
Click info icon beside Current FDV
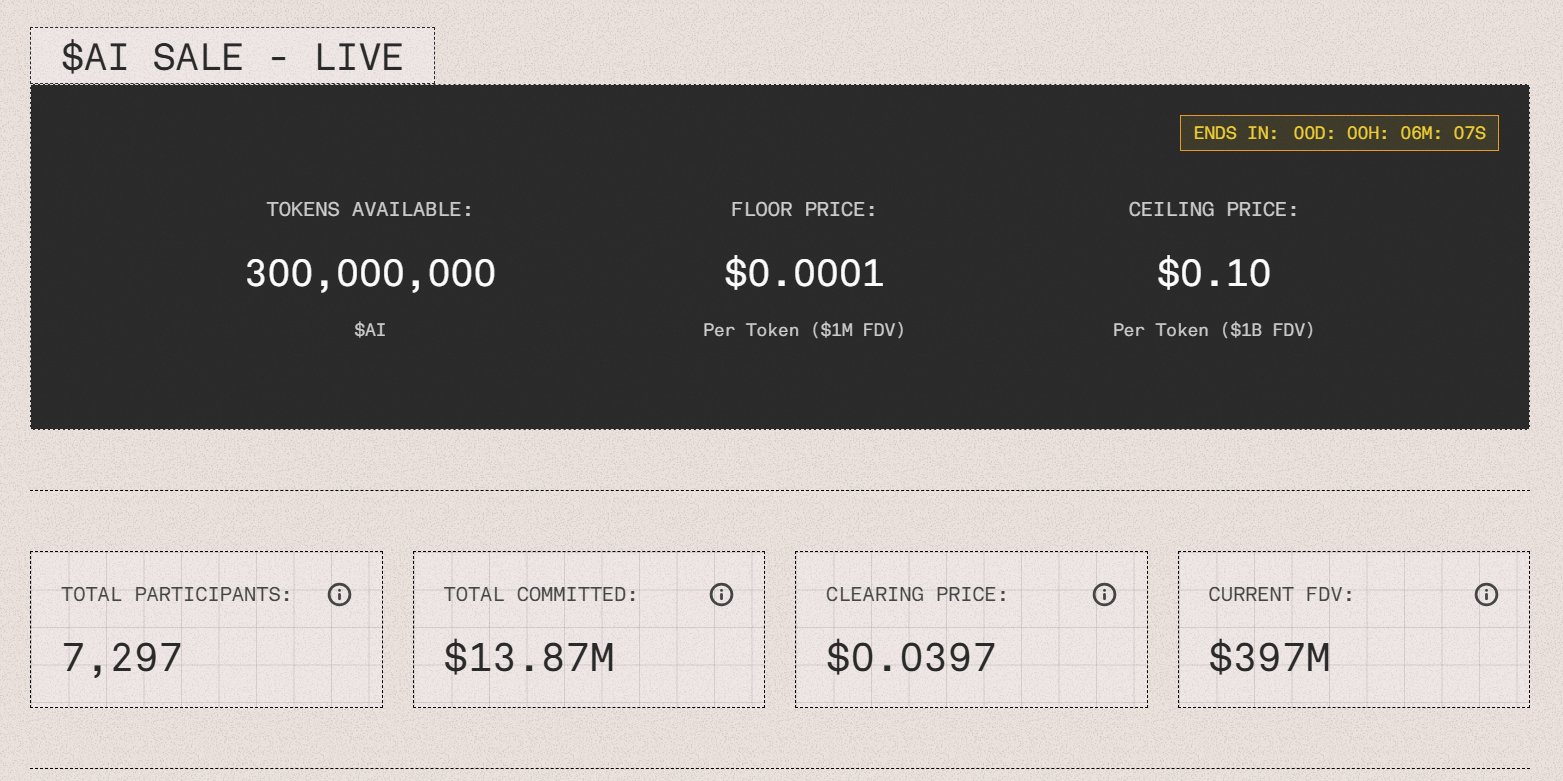click(1486, 595)
